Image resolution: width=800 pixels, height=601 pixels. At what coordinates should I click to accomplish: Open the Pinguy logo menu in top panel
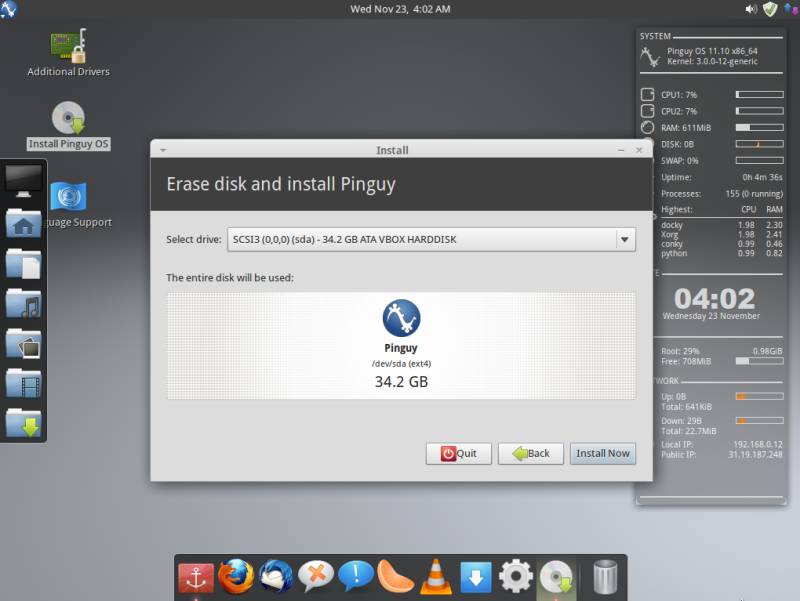click(8, 9)
